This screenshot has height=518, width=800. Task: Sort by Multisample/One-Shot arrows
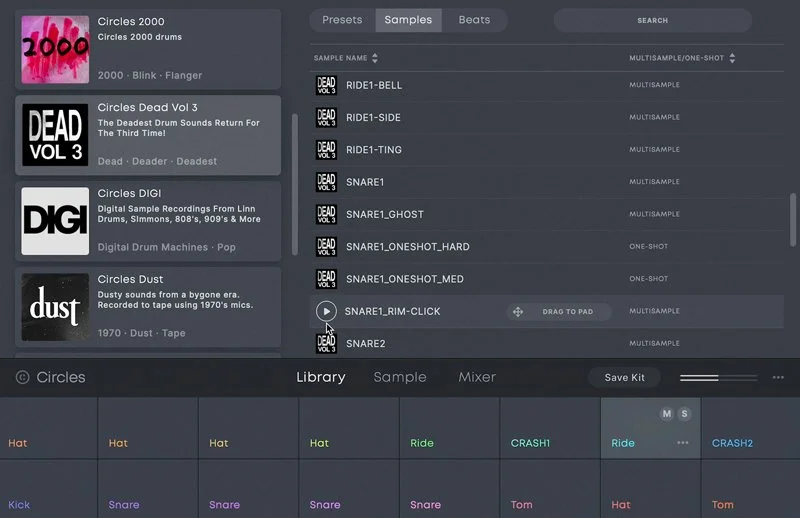point(732,58)
